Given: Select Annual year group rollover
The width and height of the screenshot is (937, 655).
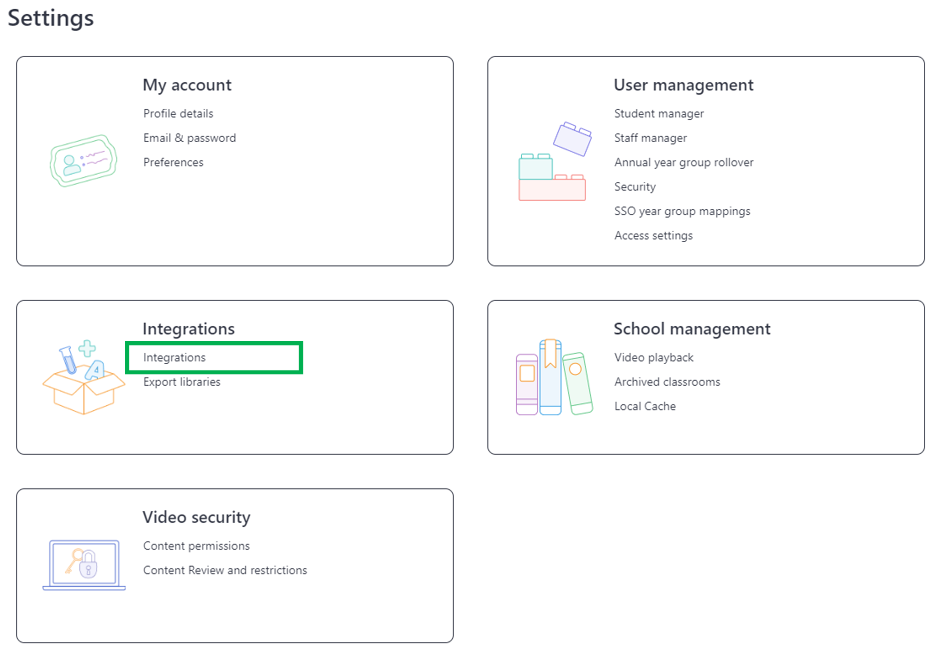Looking at the screenshot, I should click(x=684, y=163).
